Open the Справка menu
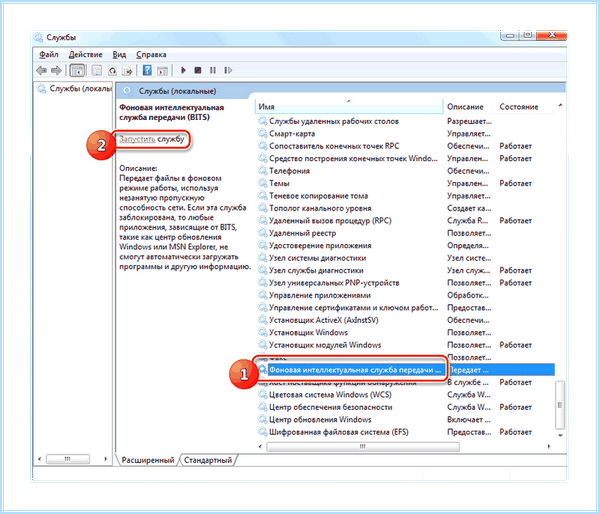The height and width of the screenshot is (514, 600). 151,54
